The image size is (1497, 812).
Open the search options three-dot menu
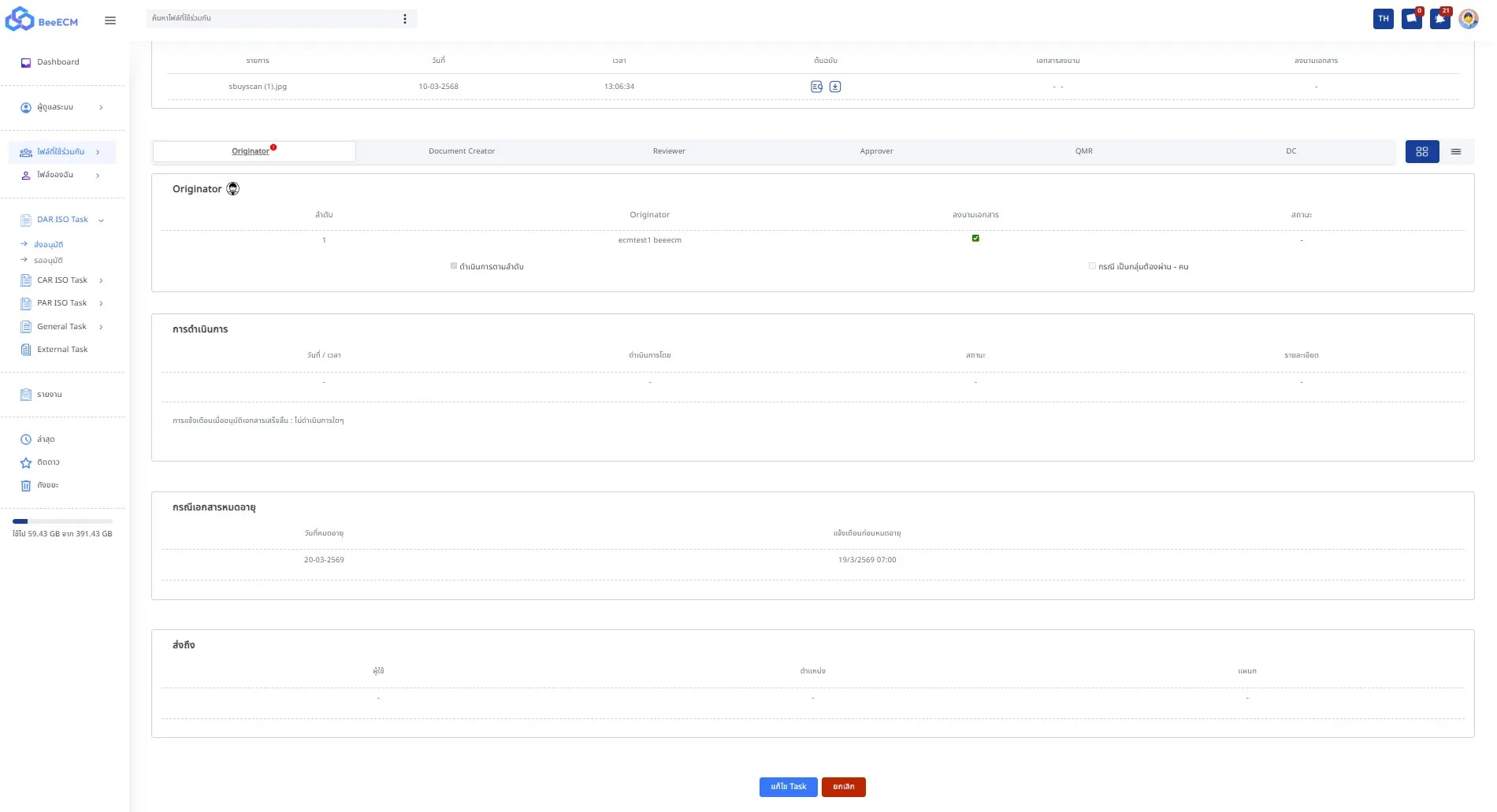click(x=405, y=19)
